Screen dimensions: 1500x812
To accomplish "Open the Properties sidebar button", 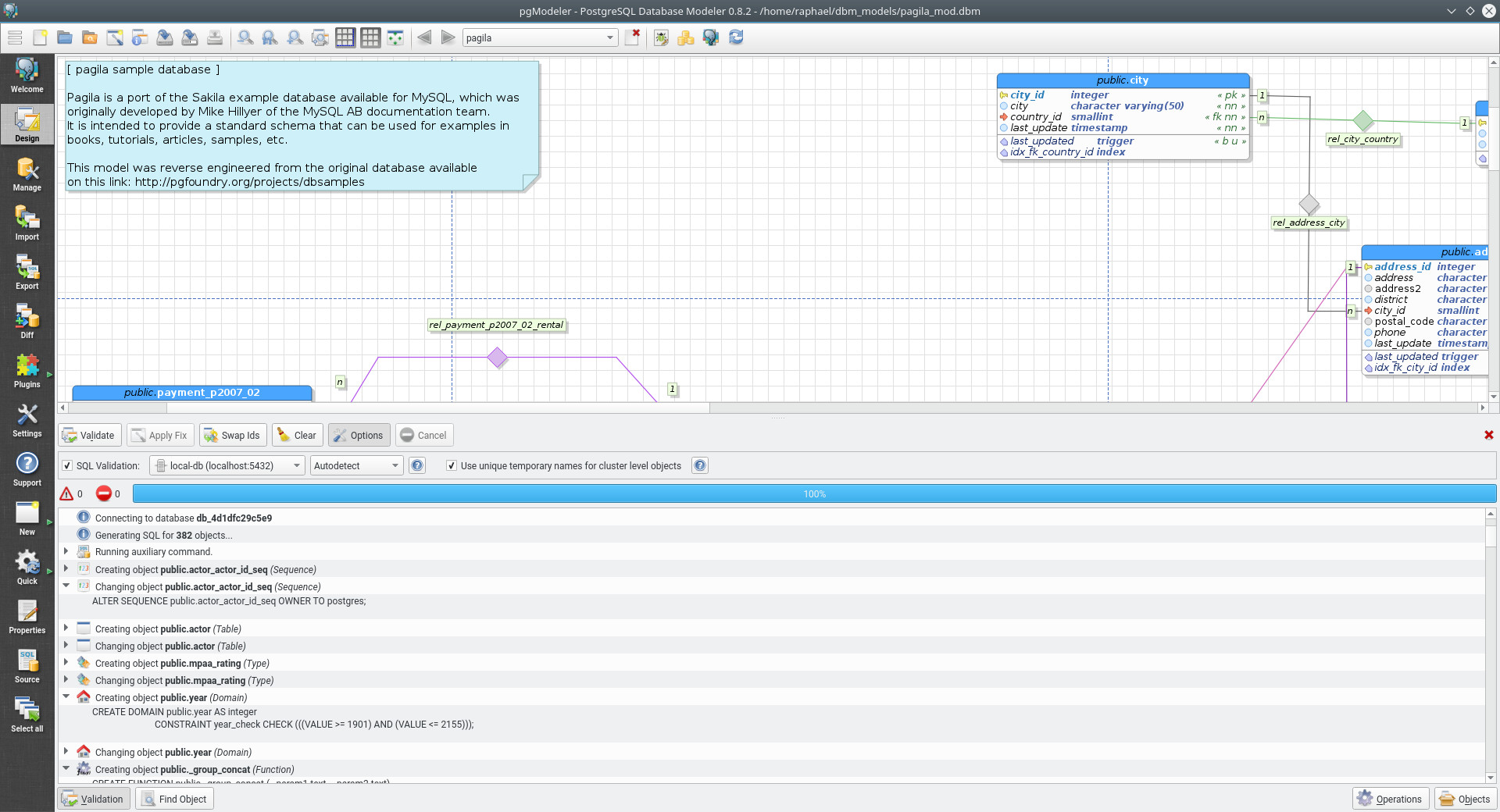I will (27, 617).
